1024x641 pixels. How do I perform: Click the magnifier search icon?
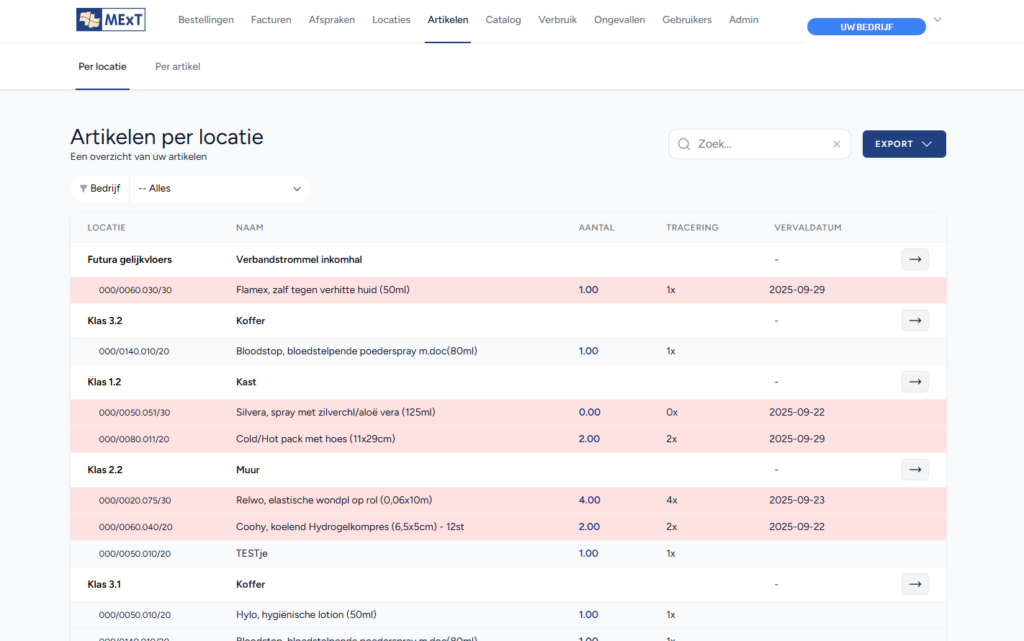[684, 144]
